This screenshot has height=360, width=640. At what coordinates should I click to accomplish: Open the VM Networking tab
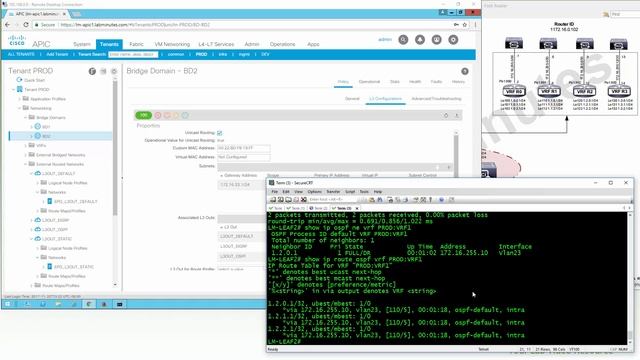click(x=172, y=44)
